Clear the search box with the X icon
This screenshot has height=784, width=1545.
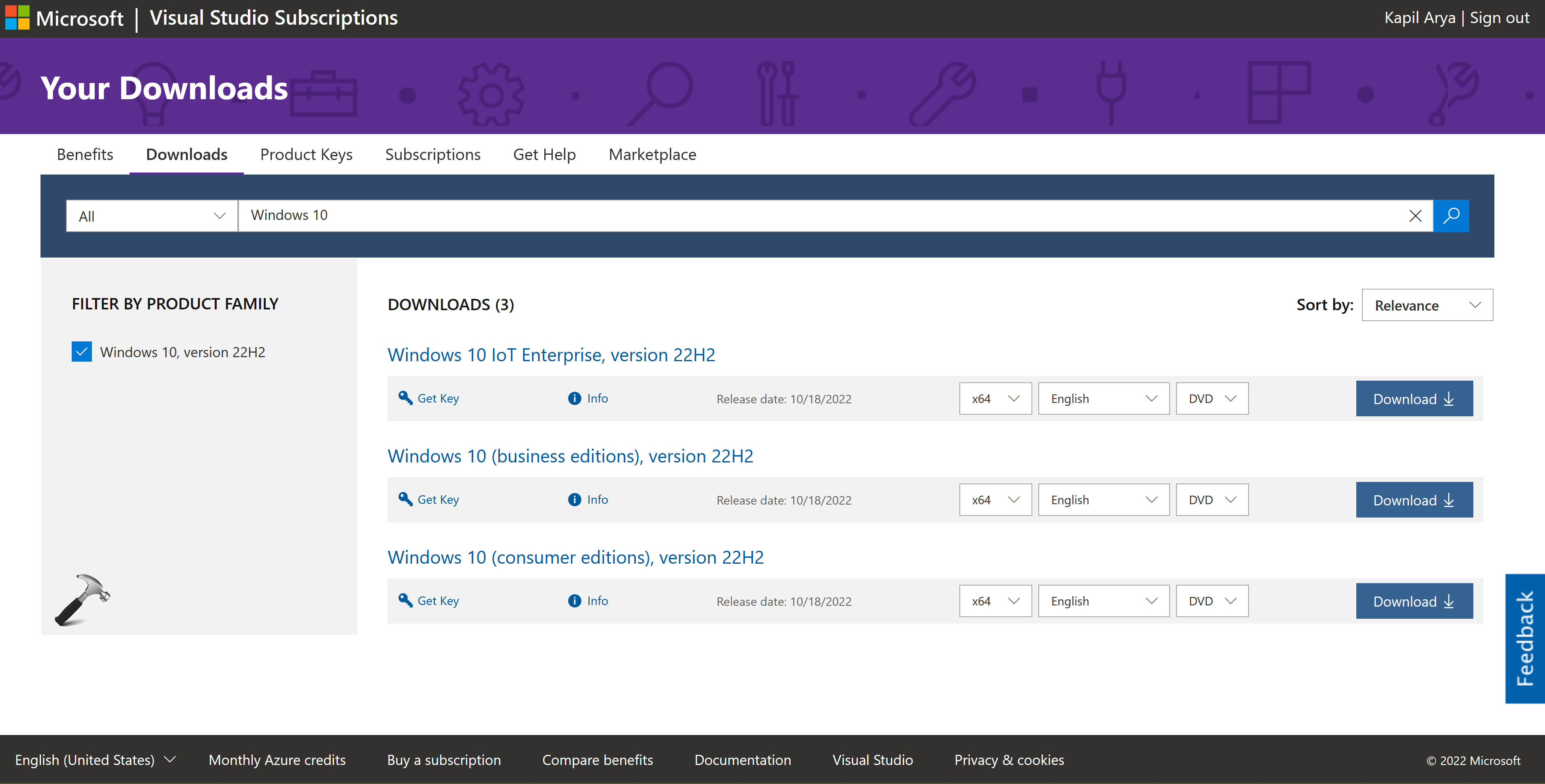coord(1415,216)
